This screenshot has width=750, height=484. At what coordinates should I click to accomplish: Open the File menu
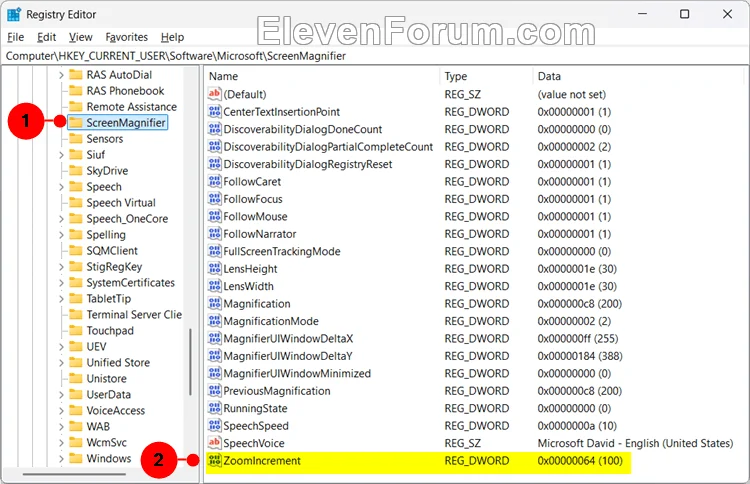click(15, 37)
